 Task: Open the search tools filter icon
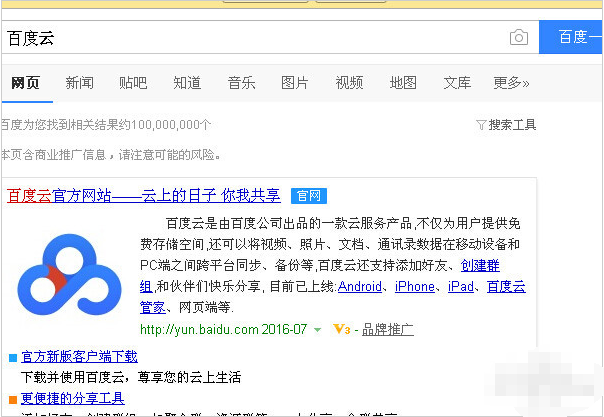[x=481, y=125]
